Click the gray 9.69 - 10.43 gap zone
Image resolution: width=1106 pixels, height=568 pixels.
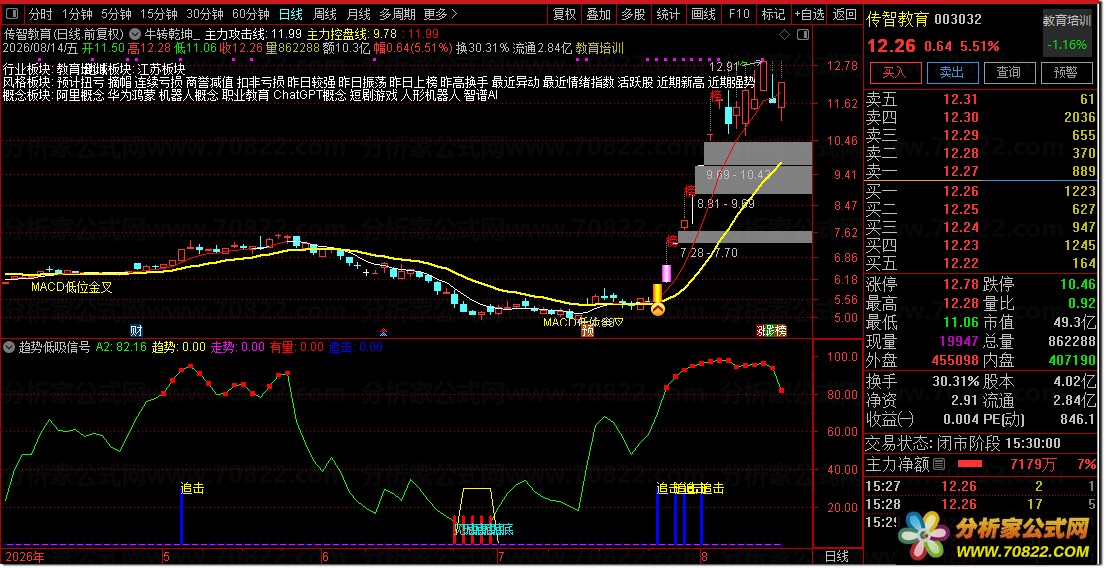click(x=754, y=179)
